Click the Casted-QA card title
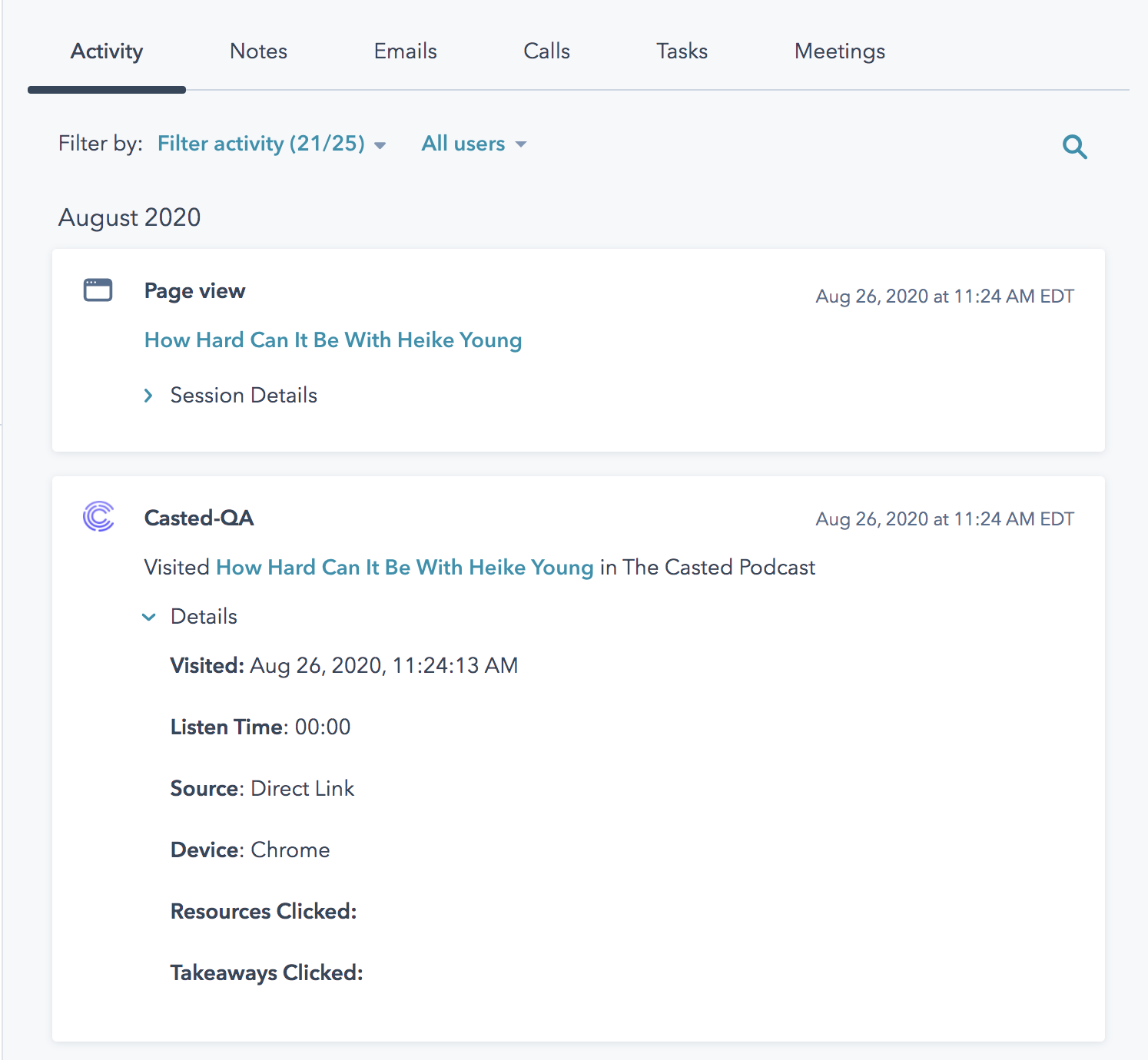Viewport: 1148px width, 1060px height. pos(199,518)
